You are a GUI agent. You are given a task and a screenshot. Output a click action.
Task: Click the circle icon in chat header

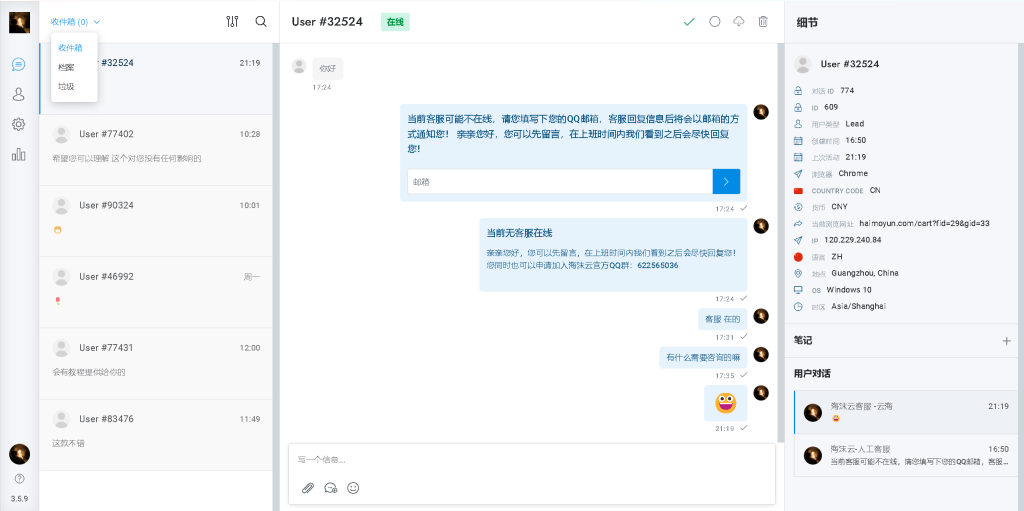714,22
